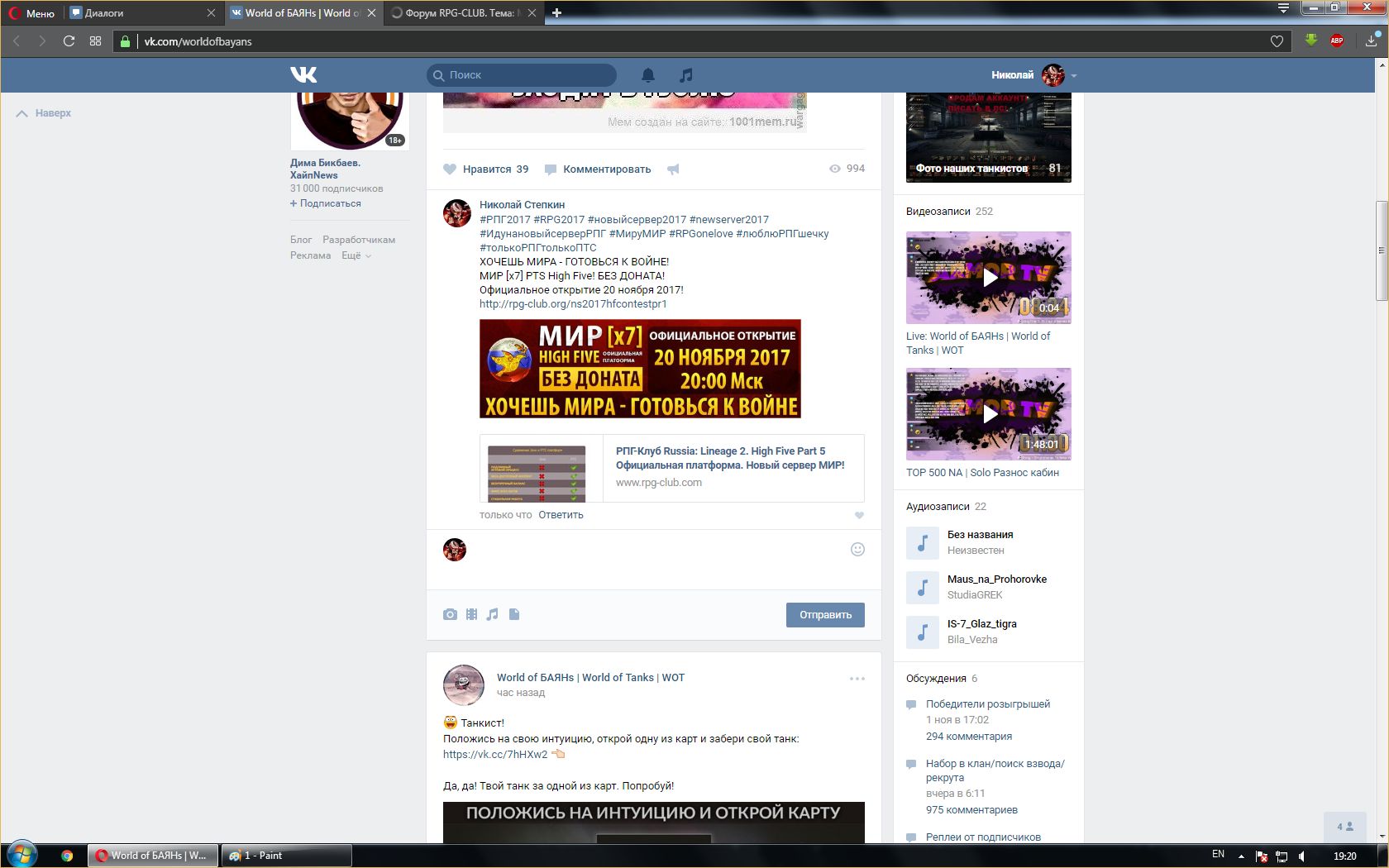Subscribe using the Подписаться link

pyautogui.click(x=326, y=203)
